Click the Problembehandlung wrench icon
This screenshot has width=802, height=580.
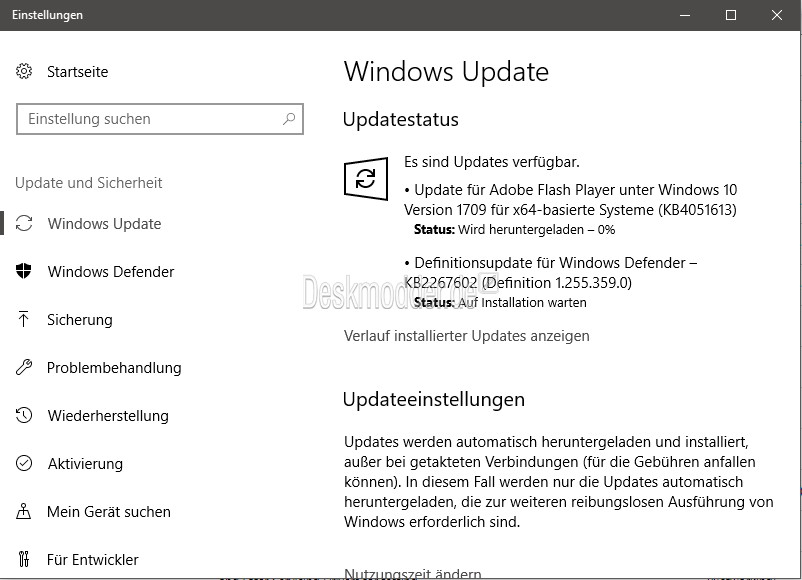tap(24, 367)
